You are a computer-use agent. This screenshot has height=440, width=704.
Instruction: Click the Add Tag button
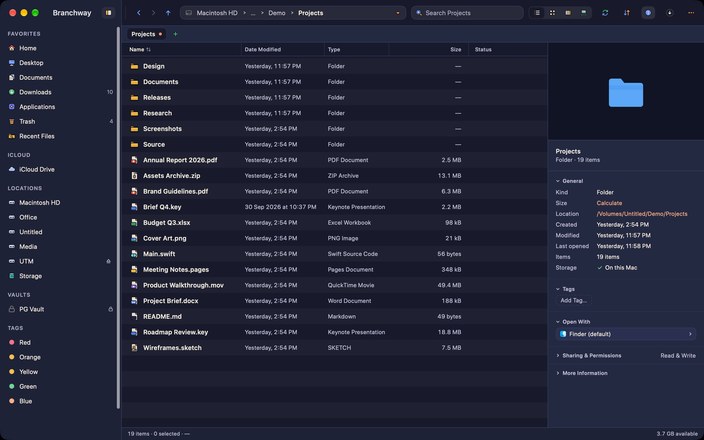[573, 300]
